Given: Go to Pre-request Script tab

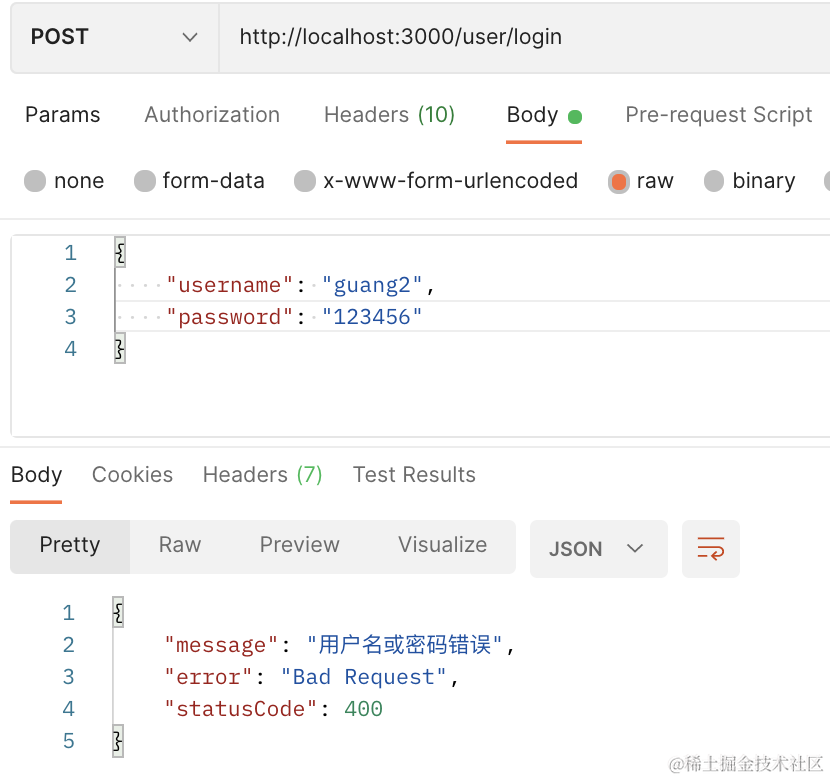Looking at the screenshot, I should [718, 115].
